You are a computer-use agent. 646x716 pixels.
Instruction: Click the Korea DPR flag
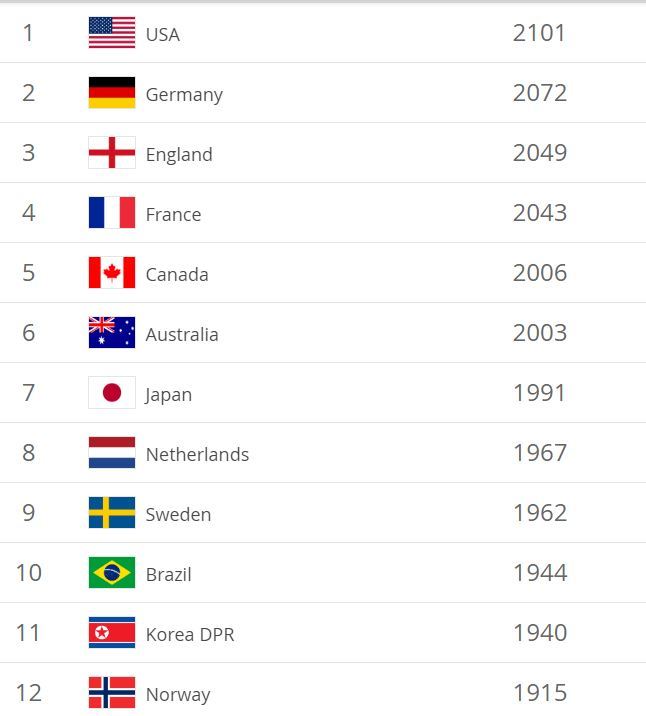[x=112, y=632]
